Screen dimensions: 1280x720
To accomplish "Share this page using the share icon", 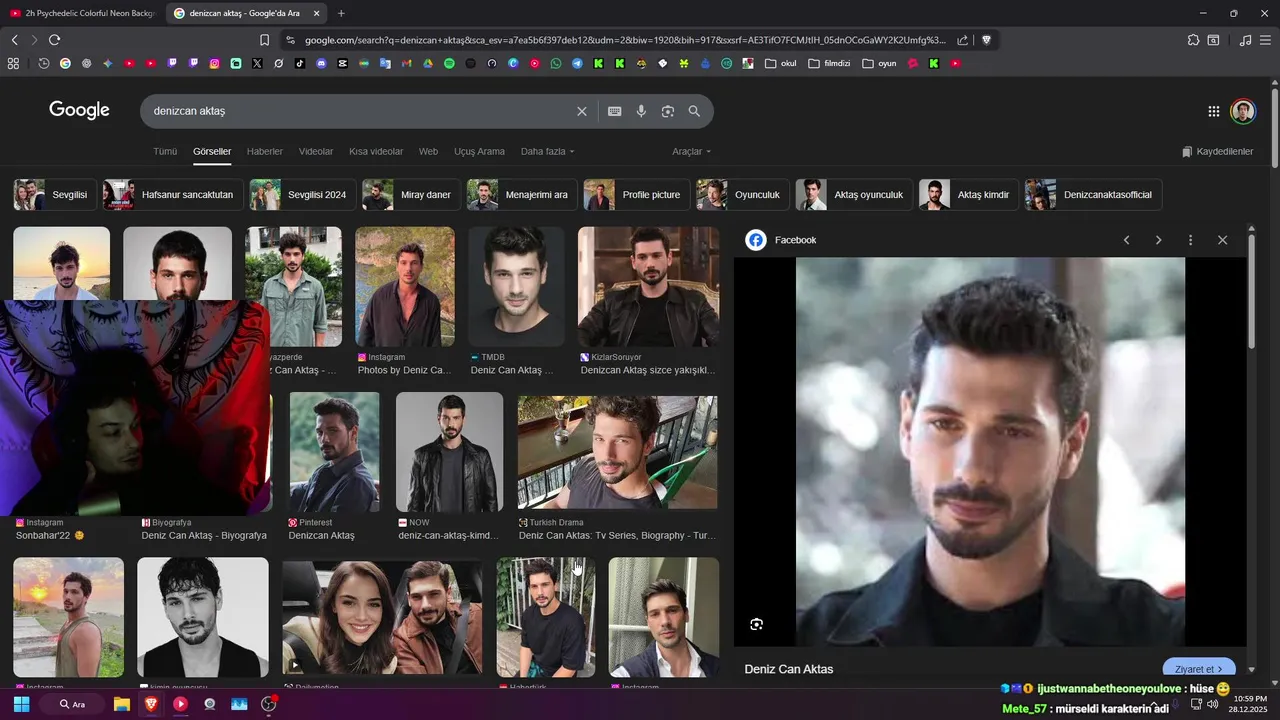I will [x=962, y=40].
